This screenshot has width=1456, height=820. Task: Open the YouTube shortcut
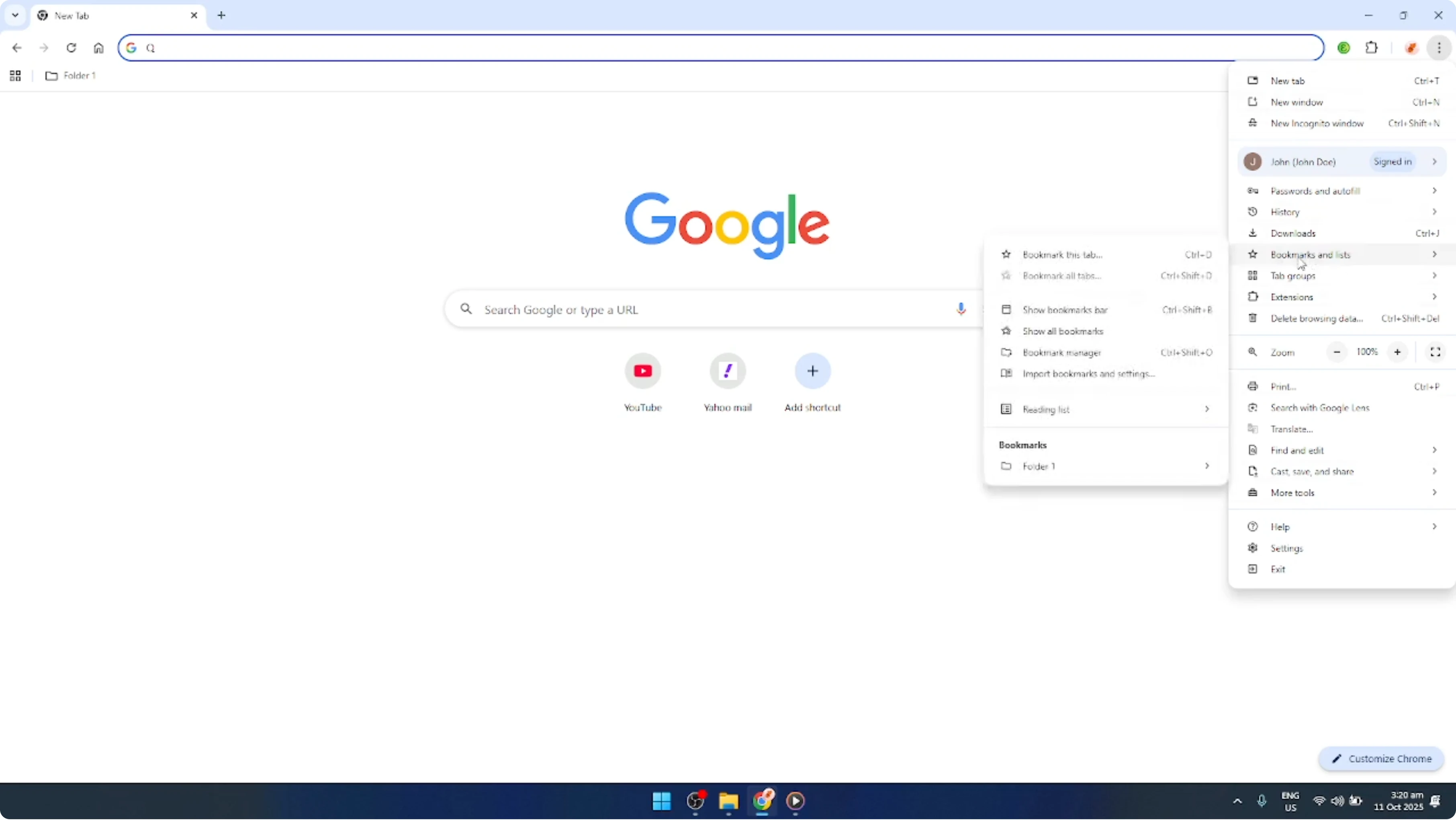tap(643, 383)
